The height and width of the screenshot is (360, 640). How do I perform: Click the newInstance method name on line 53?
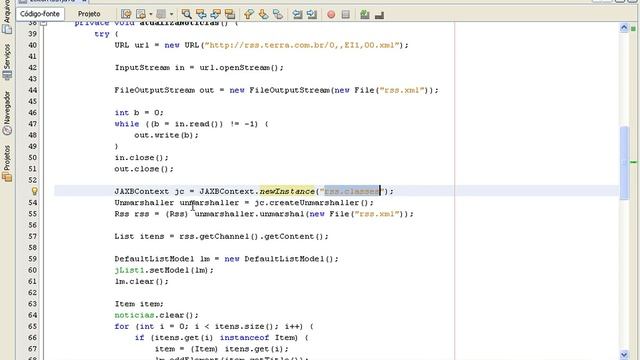click(x=287, y=191)
